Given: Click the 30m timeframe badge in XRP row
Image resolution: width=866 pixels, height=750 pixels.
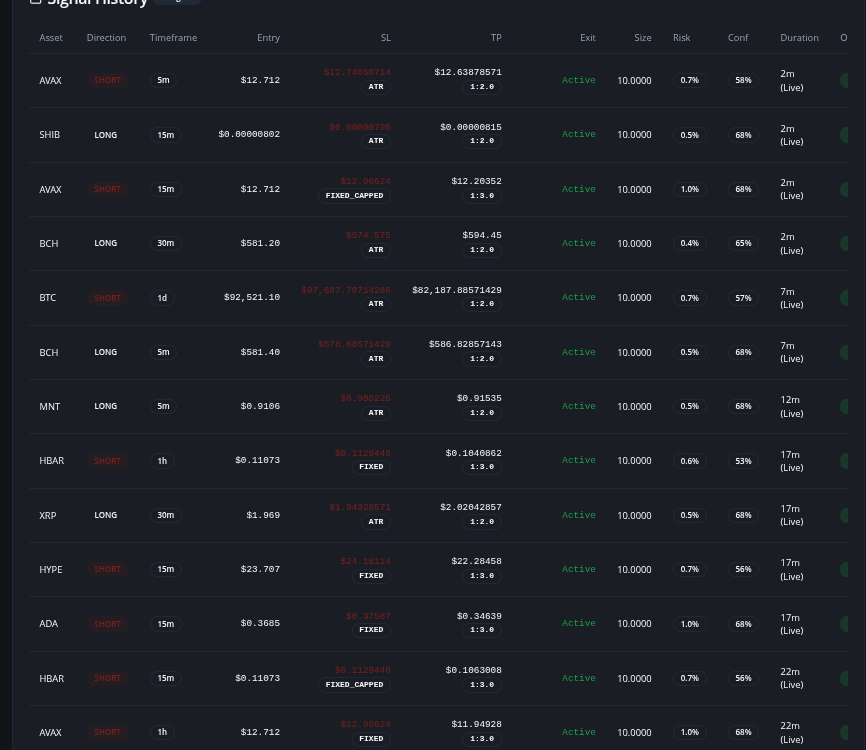Looking at the screenshot, I should tap(166, 515).
